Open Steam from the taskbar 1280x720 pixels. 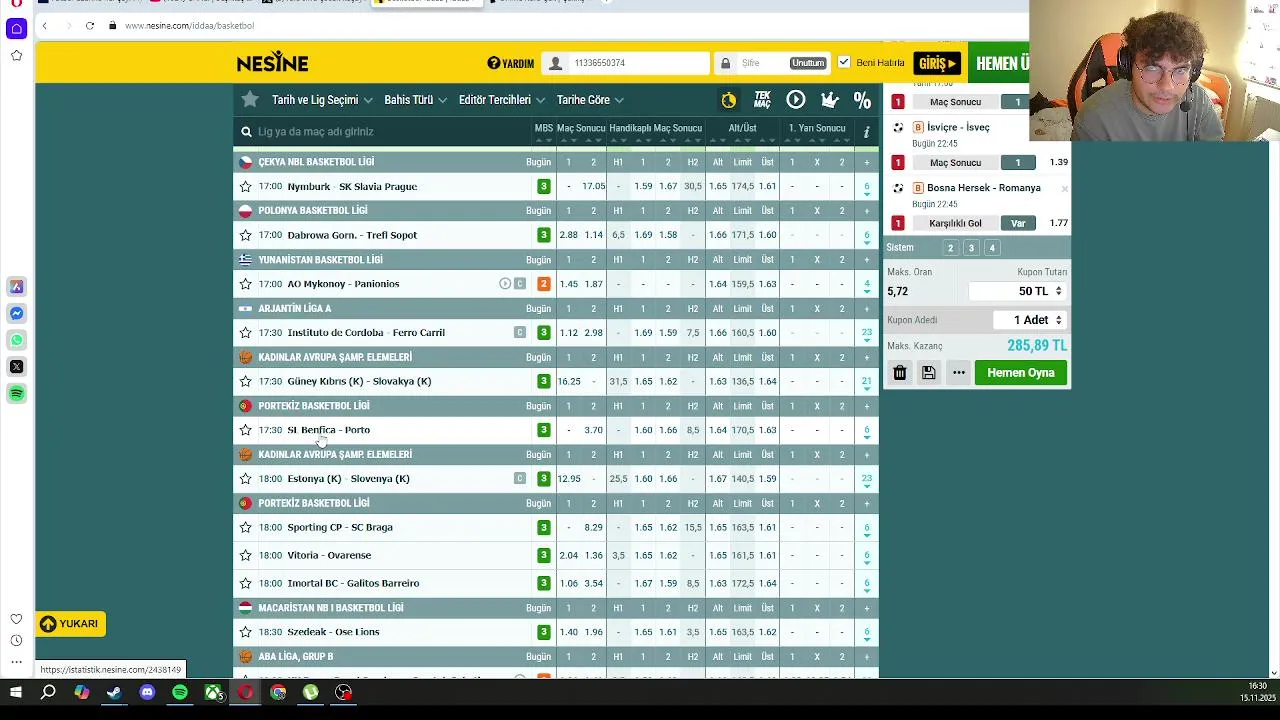(114, 692)
